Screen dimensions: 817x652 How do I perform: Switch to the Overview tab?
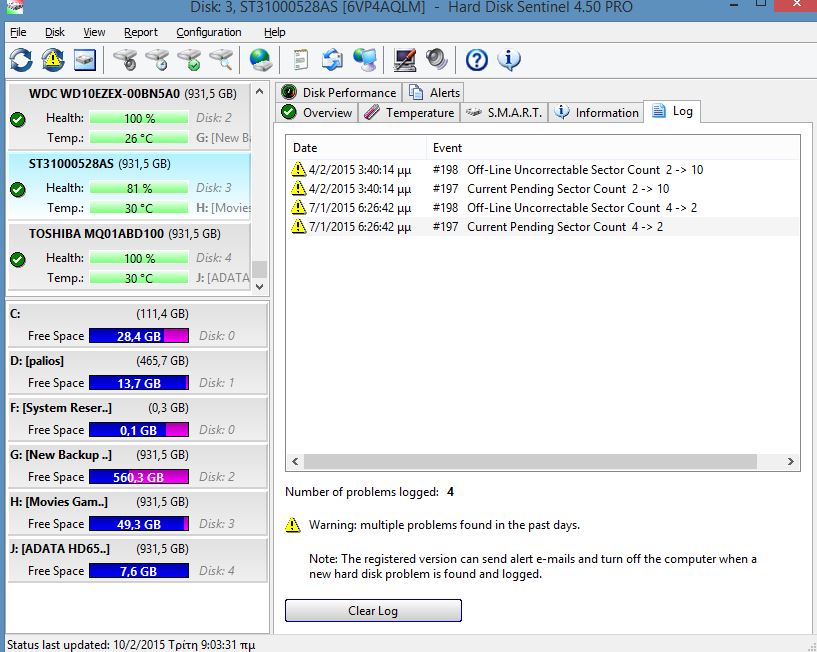(317, 113)
